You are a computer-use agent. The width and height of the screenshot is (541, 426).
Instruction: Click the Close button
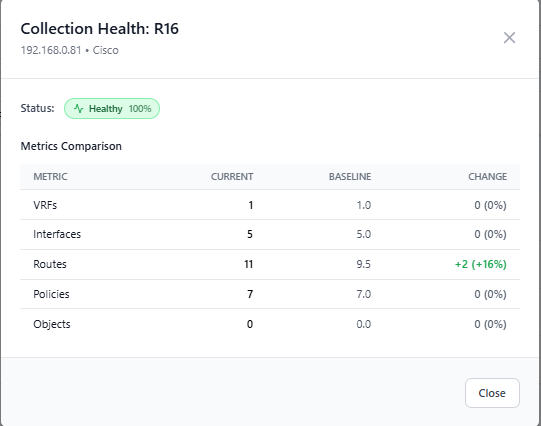point(492,393)
